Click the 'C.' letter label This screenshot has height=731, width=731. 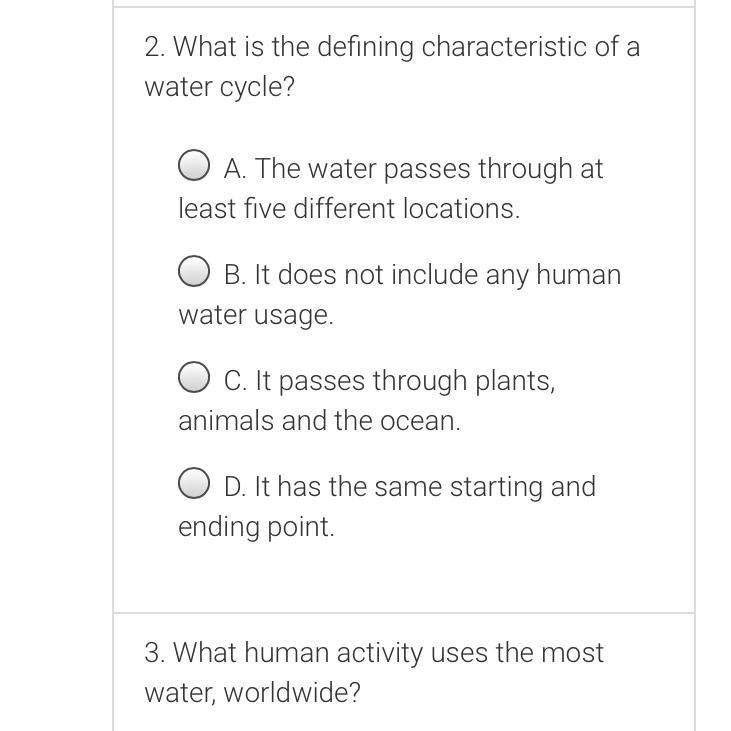click(x=236, y=381)
